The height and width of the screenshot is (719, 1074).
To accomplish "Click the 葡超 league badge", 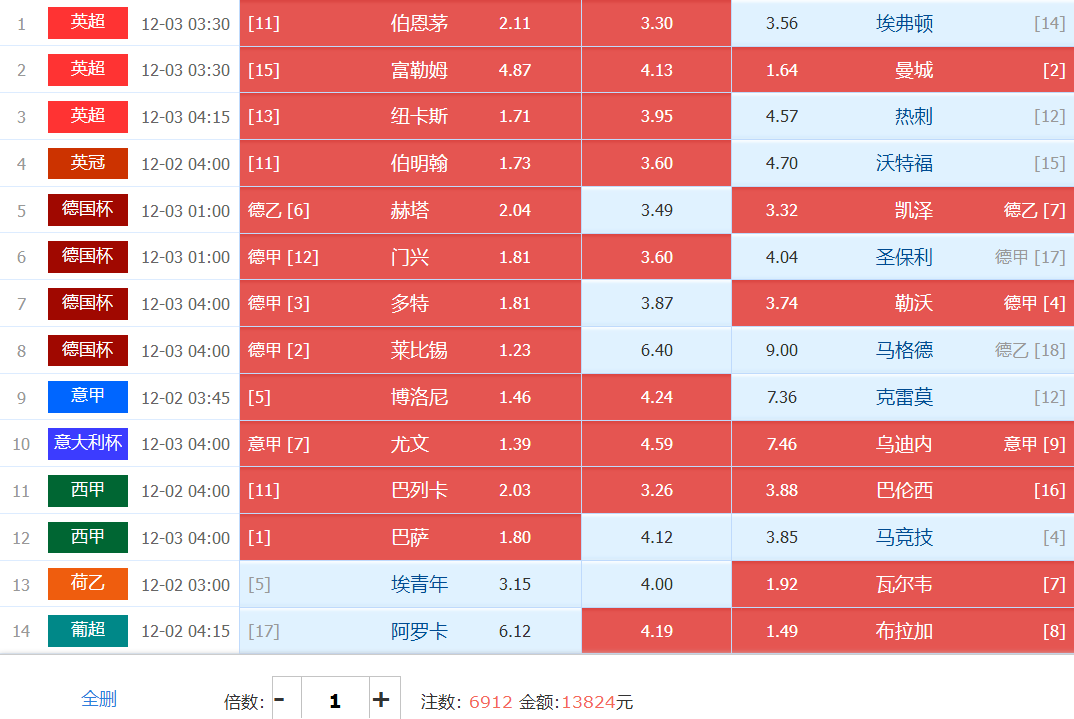I will pyautogui.click(x=88, y=631).
